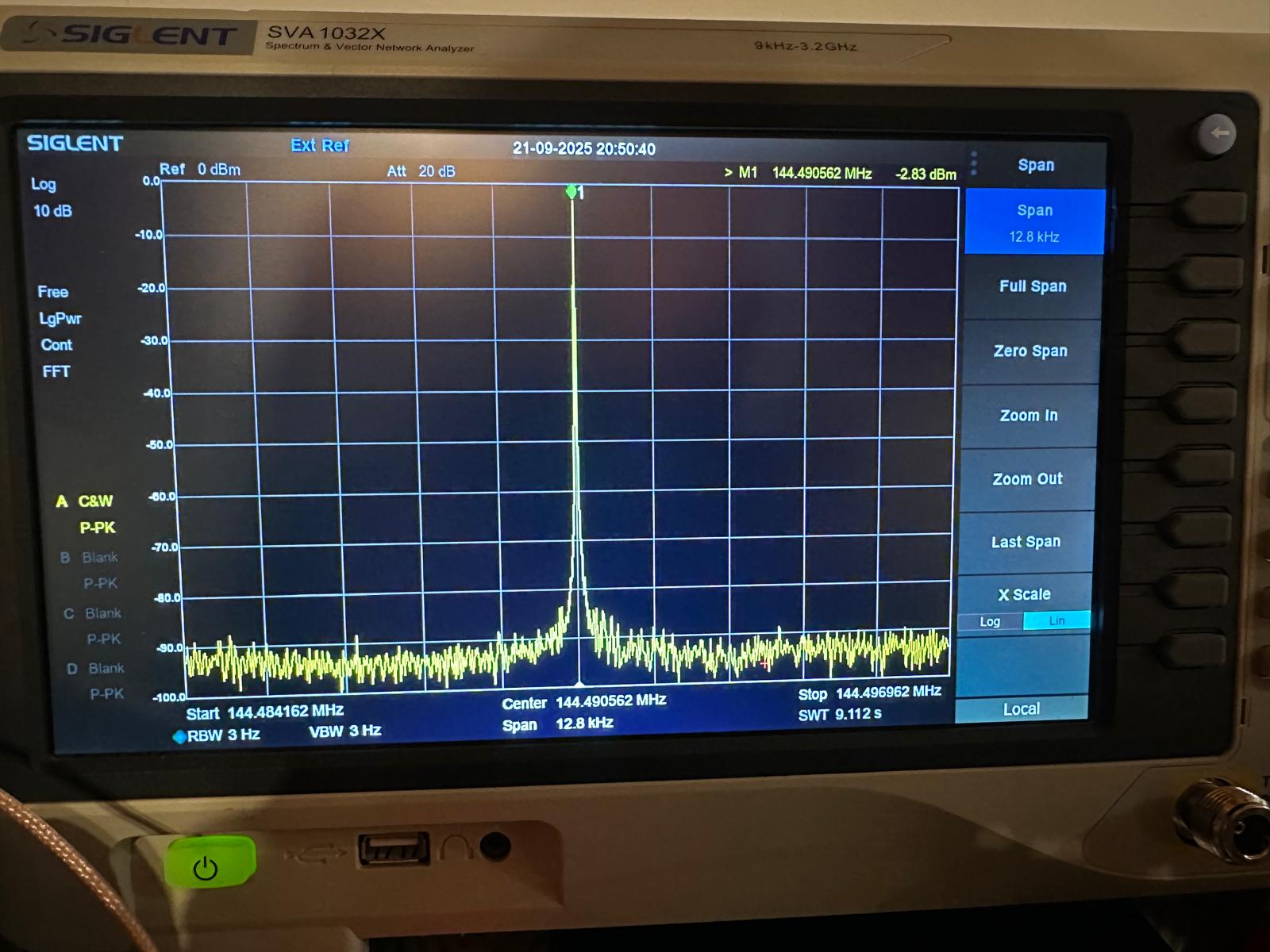The width and height of the screenshot is (1270, 952).
Task: Tap the three-dot menu handle above Span
Action: pyautogui.click(x=974, y=163)
